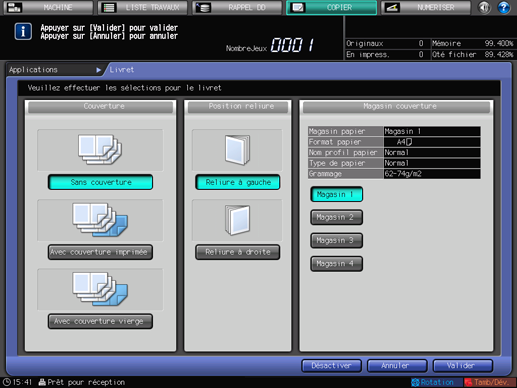Select Sans couverture option
This screenshot has width=517, height=388.
tap(100, 182)
